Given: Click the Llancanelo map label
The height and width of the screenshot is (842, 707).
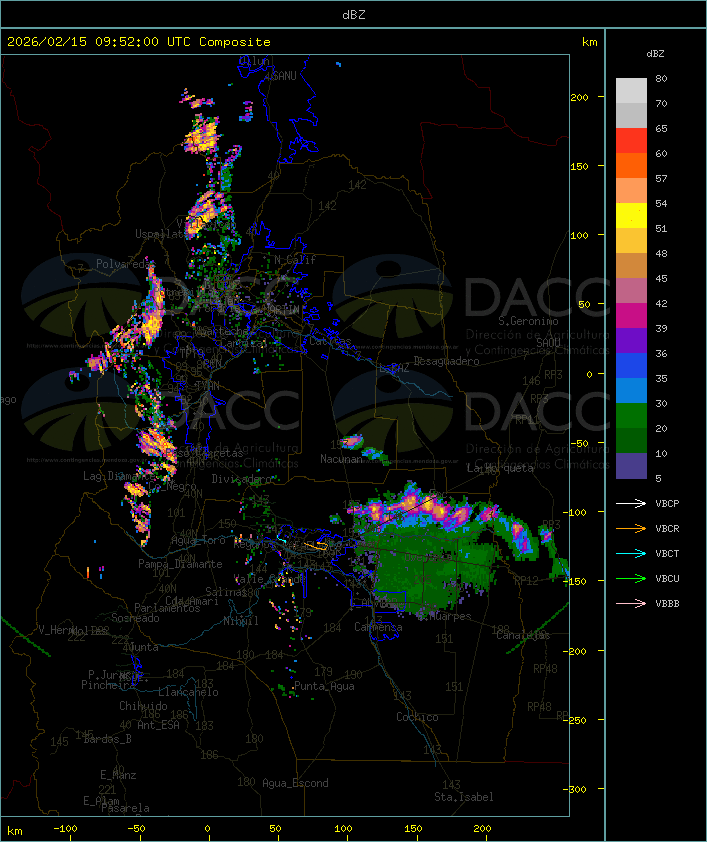Looking at the screenshot, I should (x=188, y=692).
